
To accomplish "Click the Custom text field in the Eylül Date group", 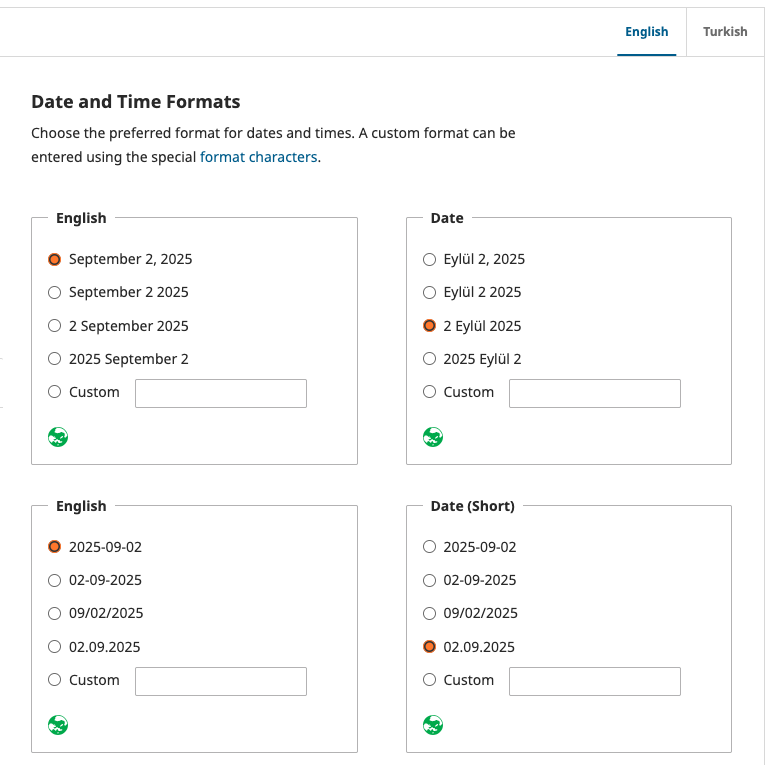I will point(594,393).
